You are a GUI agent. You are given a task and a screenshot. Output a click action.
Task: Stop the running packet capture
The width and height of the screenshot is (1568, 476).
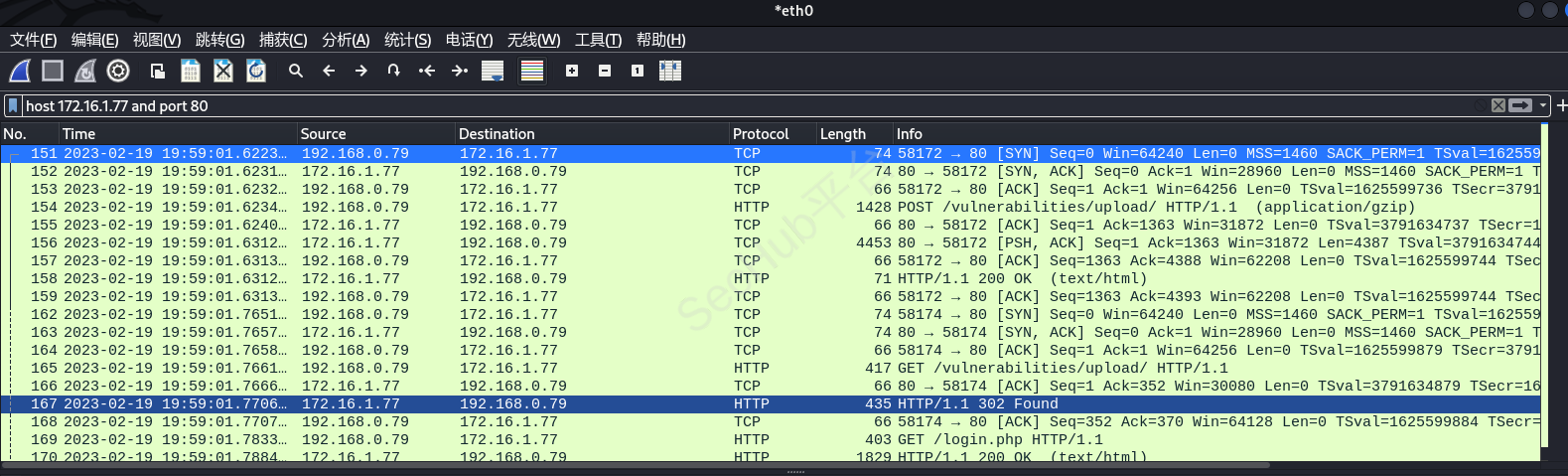(x=53, y=71)
